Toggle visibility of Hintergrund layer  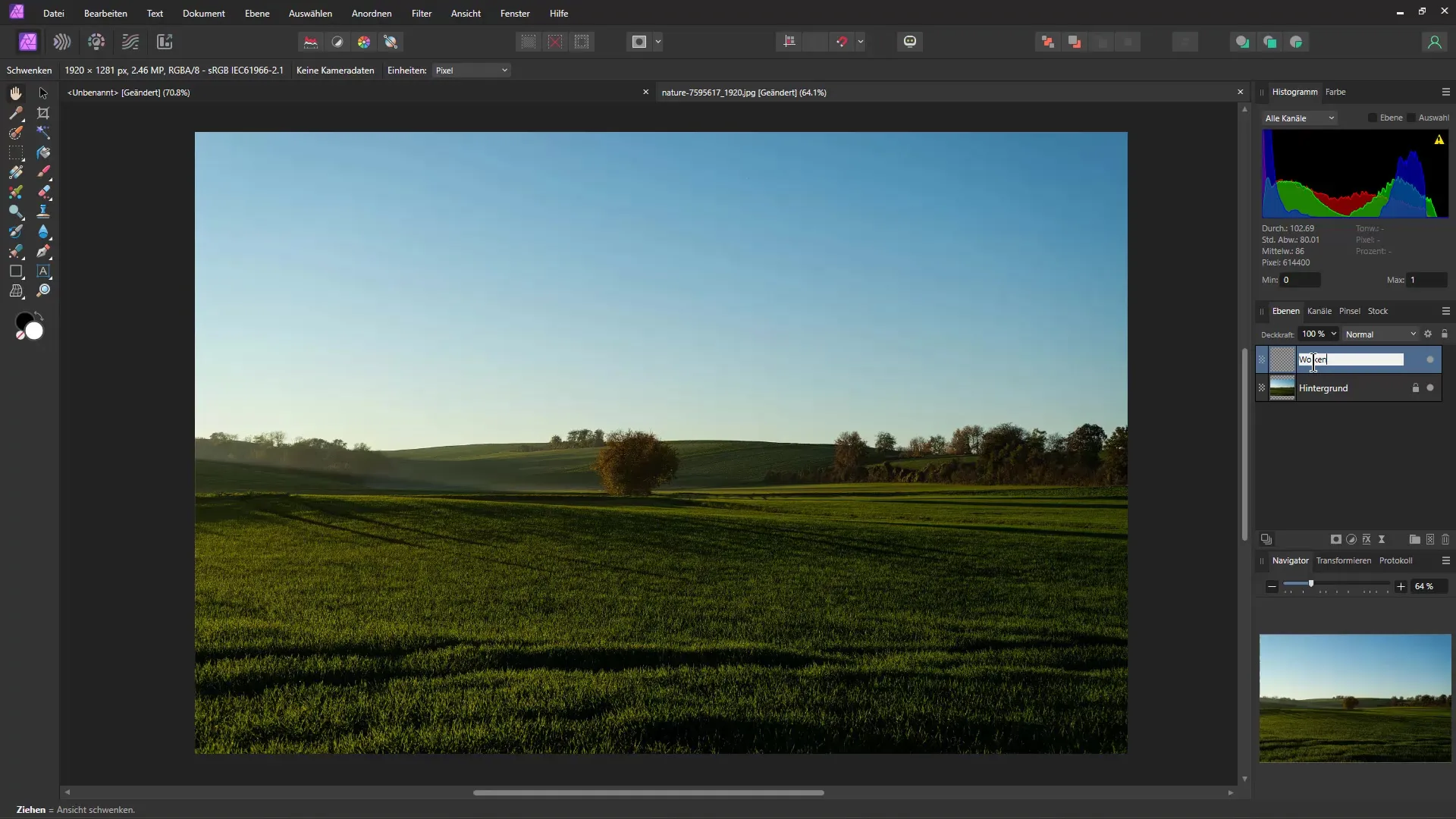pyautogui.click(x=1430, y=388)
